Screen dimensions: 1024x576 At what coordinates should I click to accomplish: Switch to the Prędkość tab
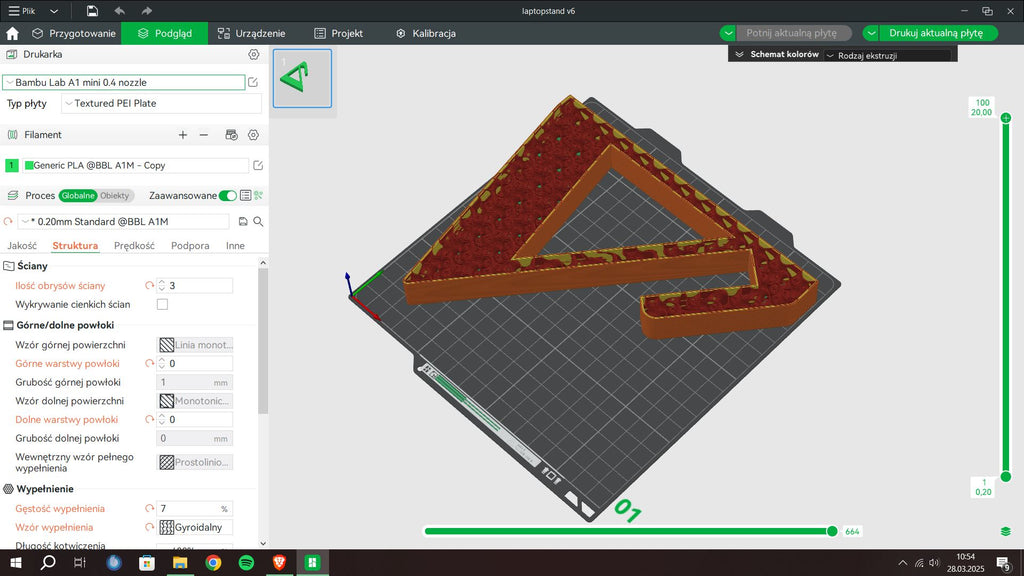coord(135,246)
